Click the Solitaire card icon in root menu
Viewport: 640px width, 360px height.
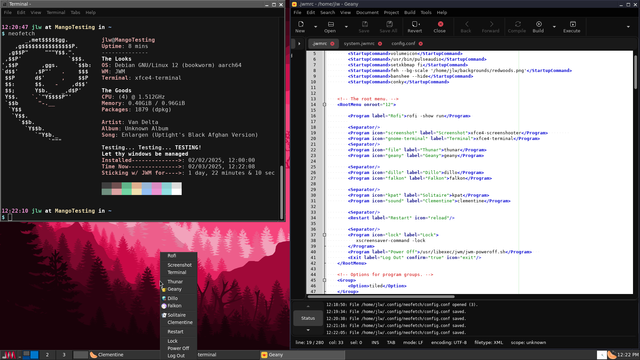pos(164,315)
